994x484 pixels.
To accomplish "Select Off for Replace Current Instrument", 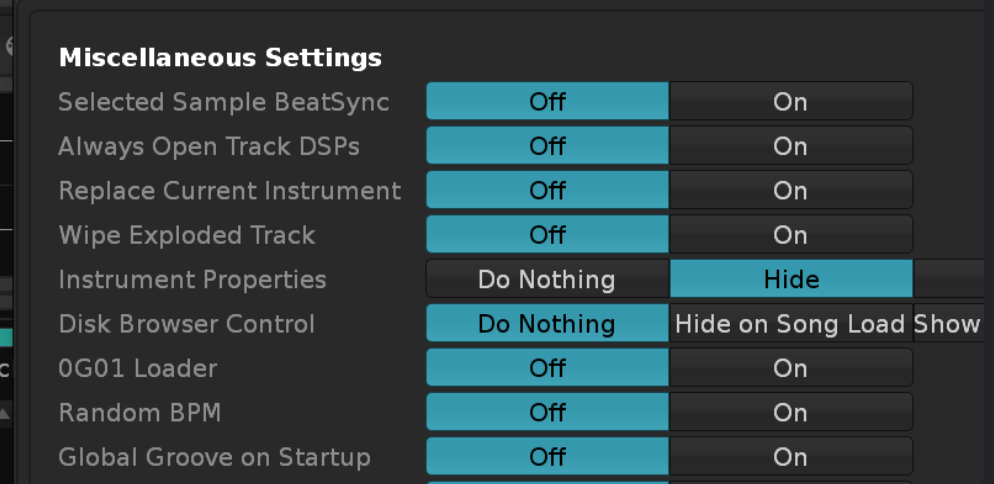I will pyautogui.click(x=547, y=190).
